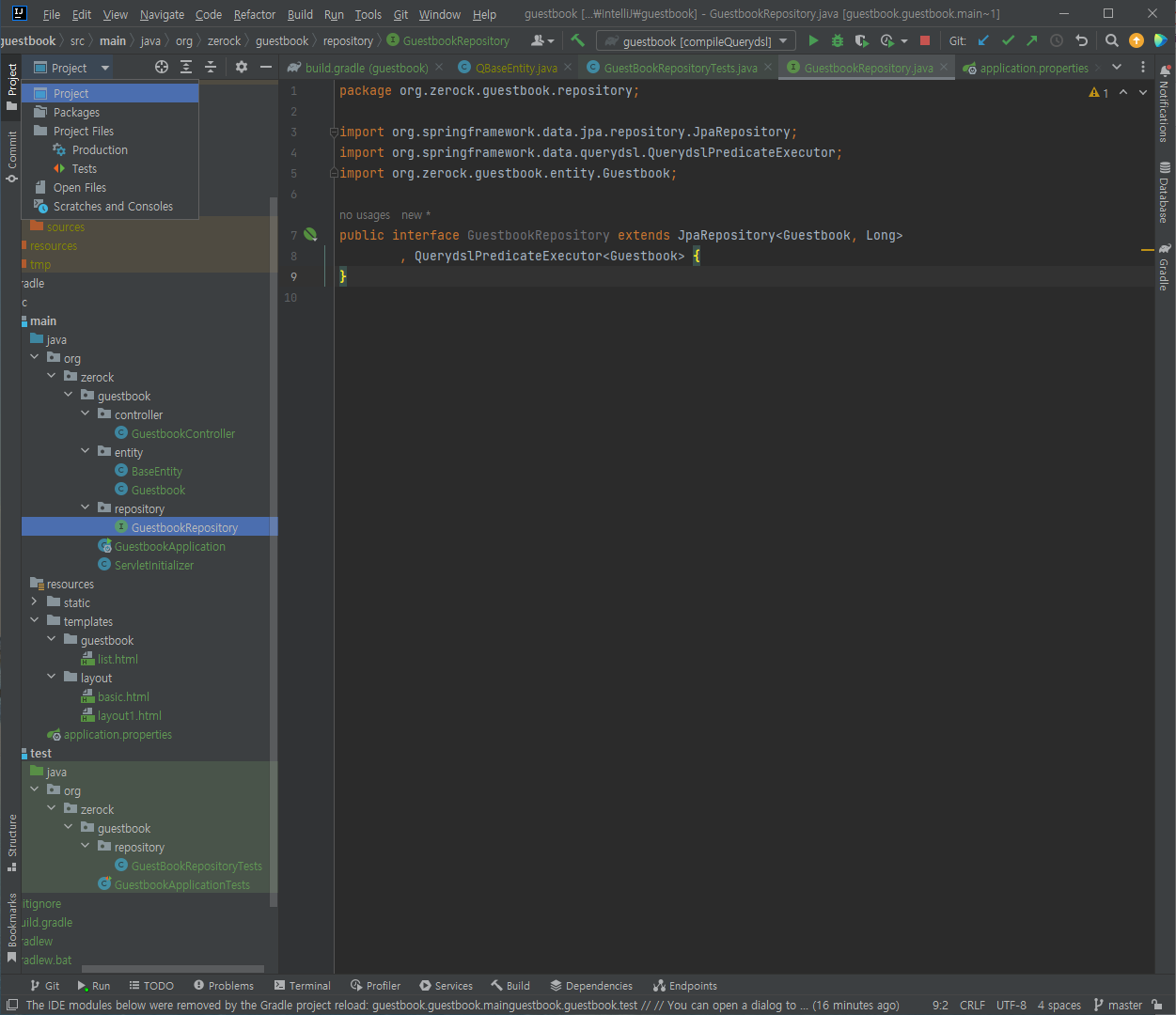
Task: Click Collapse All in Project panel
Action: tap(211, 67)
